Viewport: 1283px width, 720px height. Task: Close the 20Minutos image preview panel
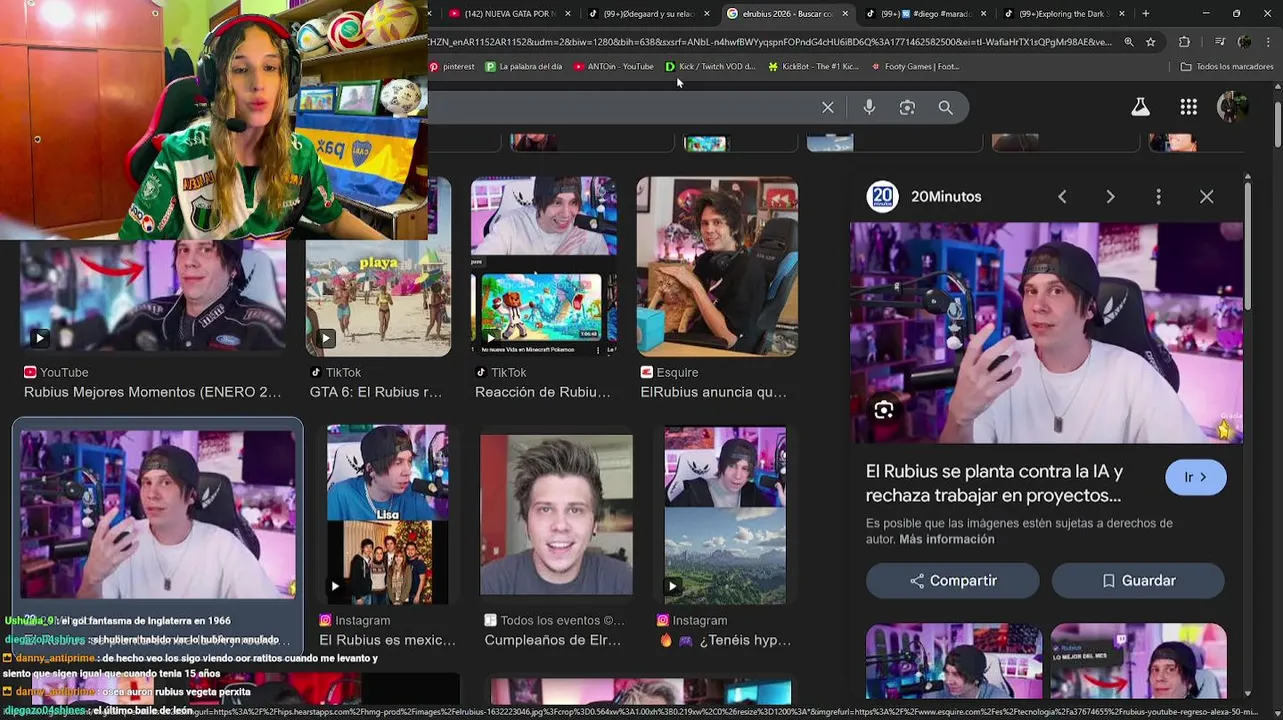click(1207, 197)
